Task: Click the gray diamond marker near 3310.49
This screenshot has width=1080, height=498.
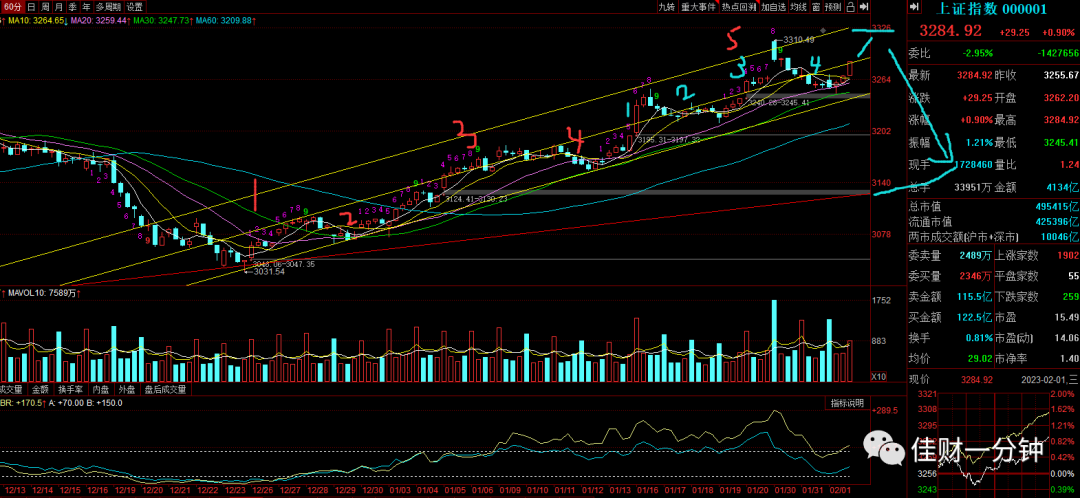Action: (x=822, y=31)
